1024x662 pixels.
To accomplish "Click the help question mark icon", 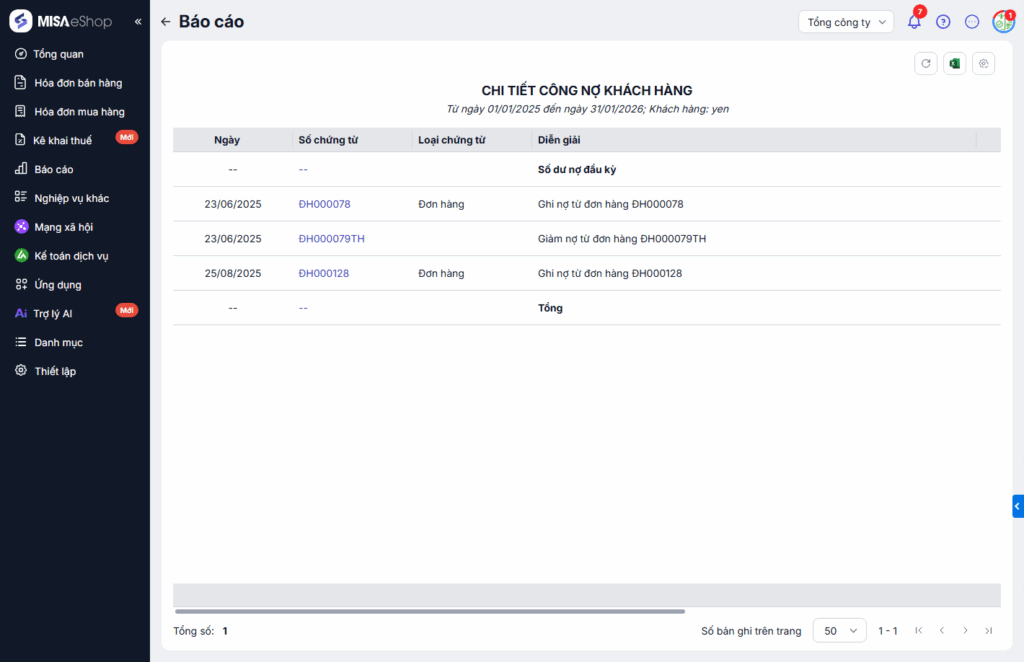I will click(943, 22).
